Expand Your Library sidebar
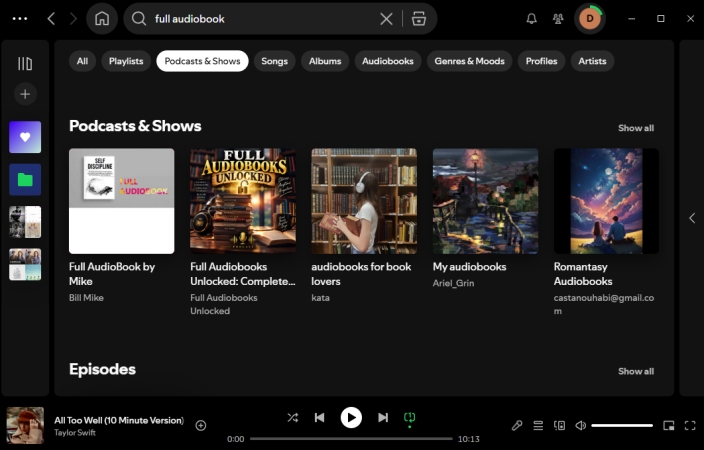The image size is (704, 450). coord(25,63)
